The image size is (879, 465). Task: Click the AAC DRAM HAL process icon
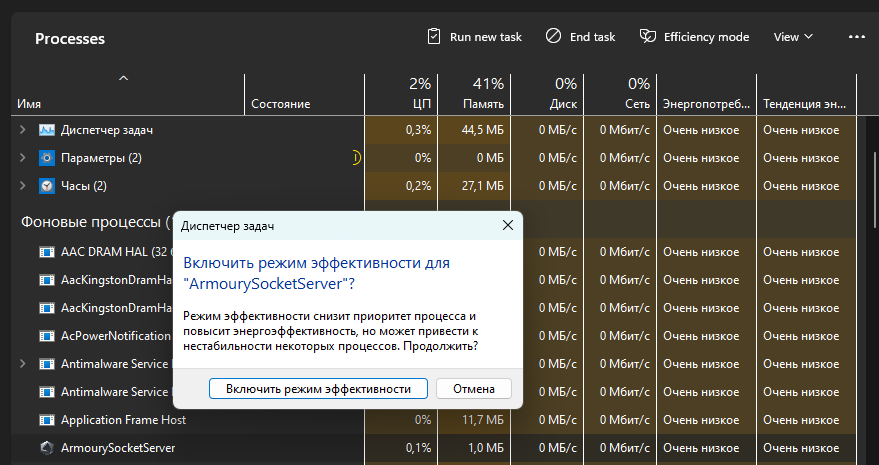pyautogui.click(x=47, y=252)
